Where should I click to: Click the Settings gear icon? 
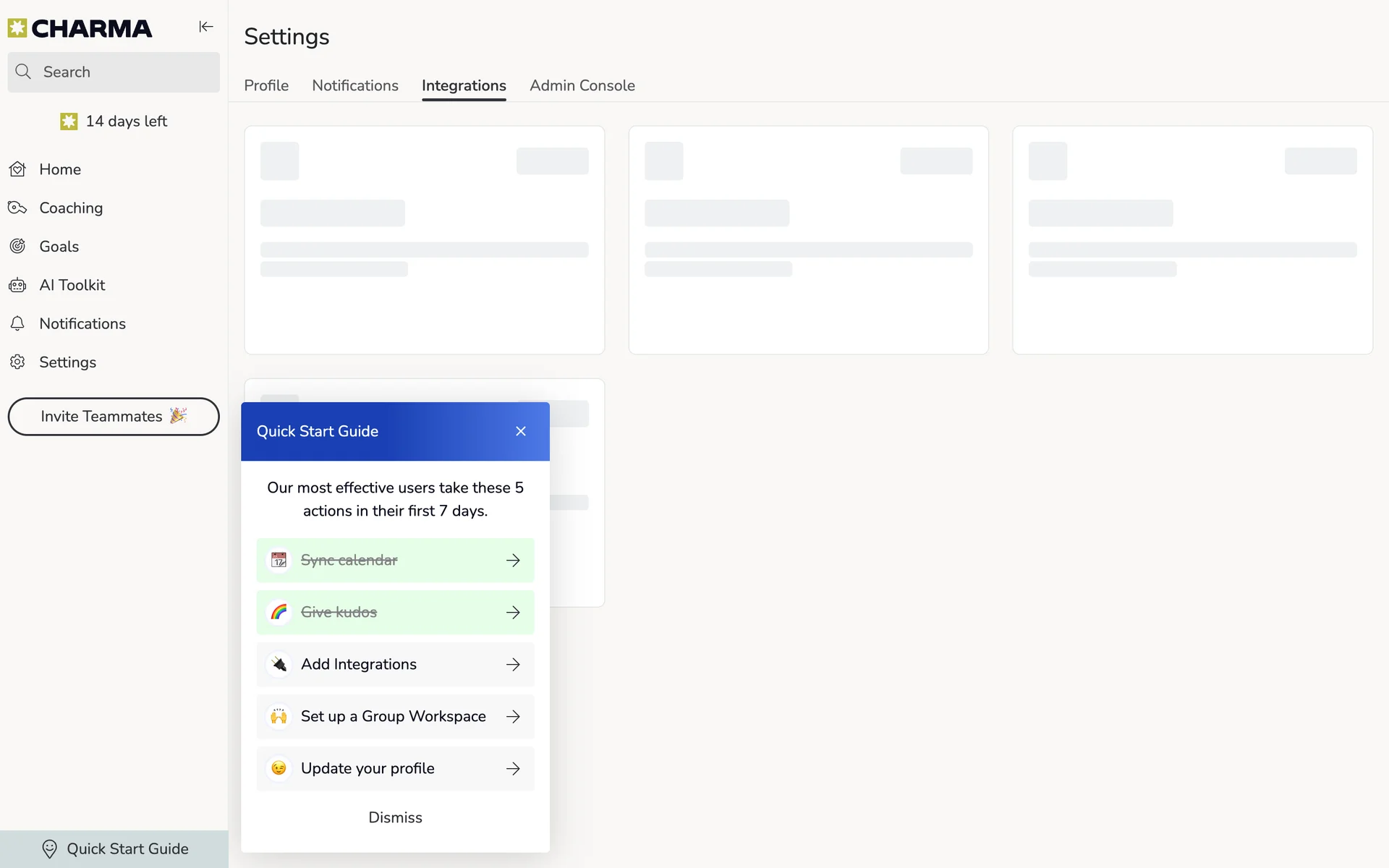coord(18,362)
